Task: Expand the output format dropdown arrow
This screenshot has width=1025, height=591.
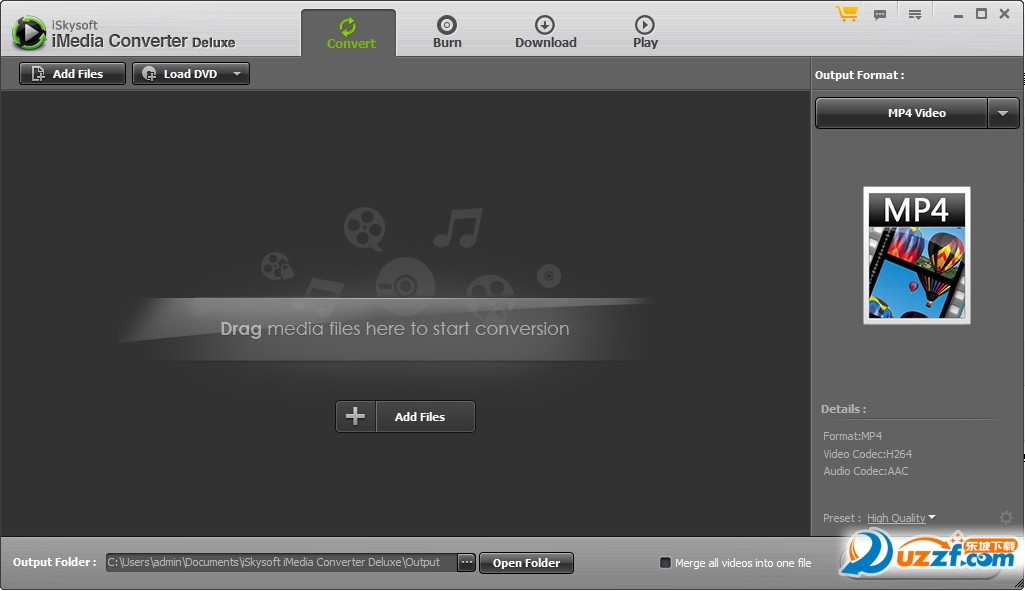Action: (x=1003, y=113)
